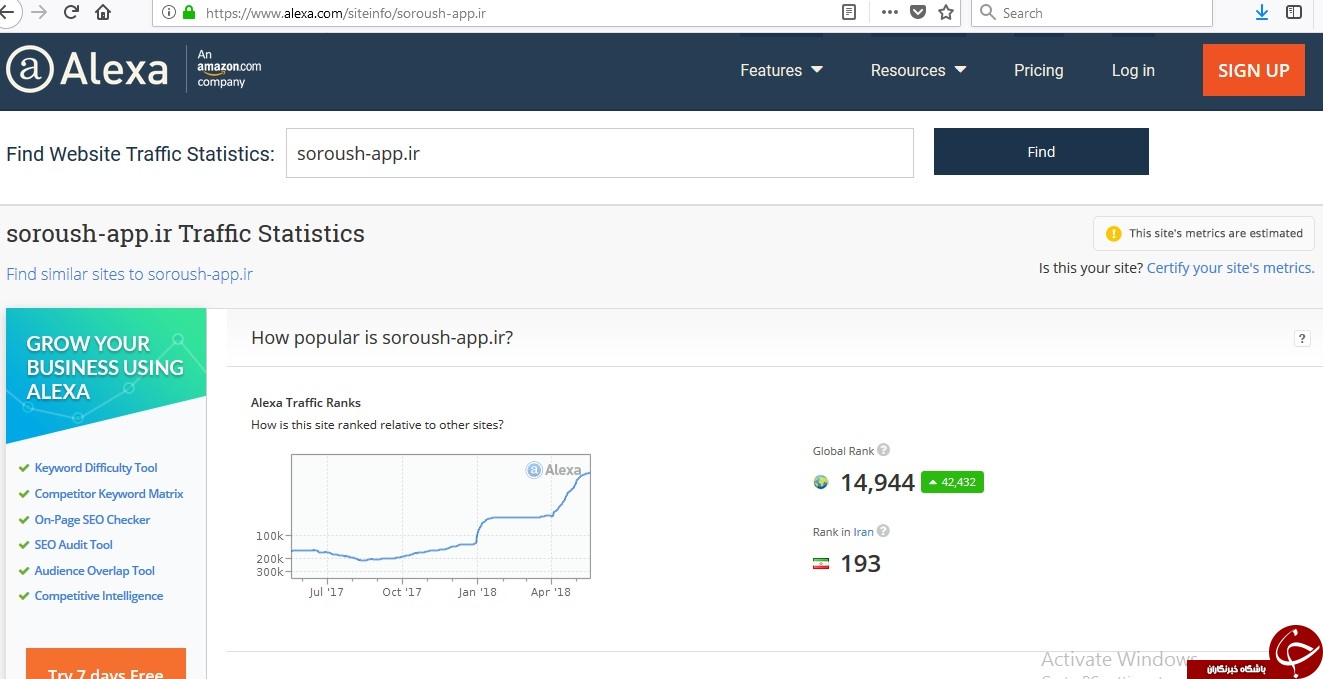Click the orange SIGN UP button
Screen dimensions: 1323x679
click(1253, 70)
